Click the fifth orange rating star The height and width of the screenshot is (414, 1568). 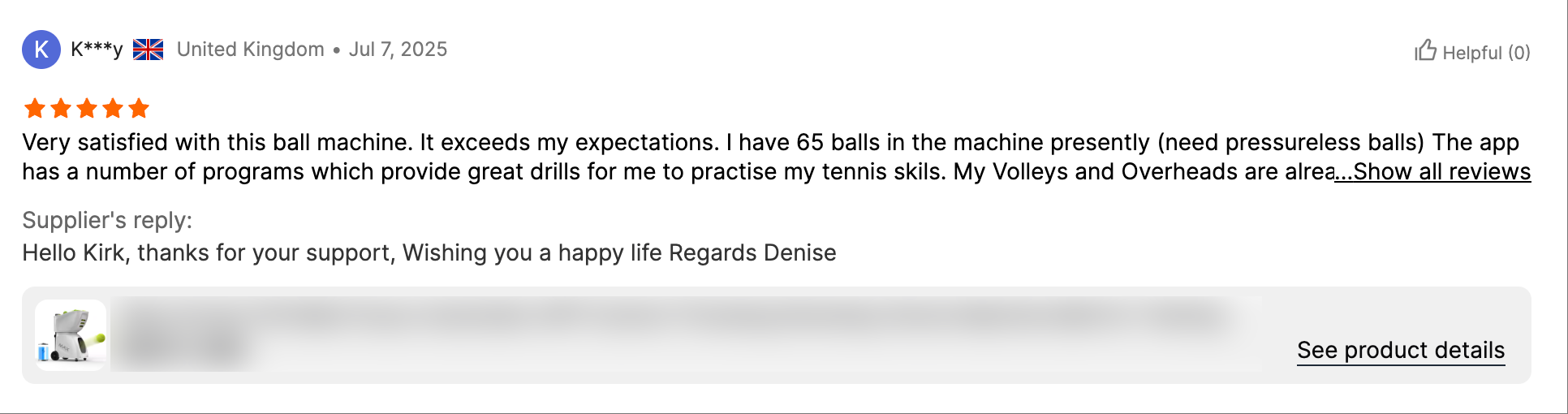coord(139,108)
